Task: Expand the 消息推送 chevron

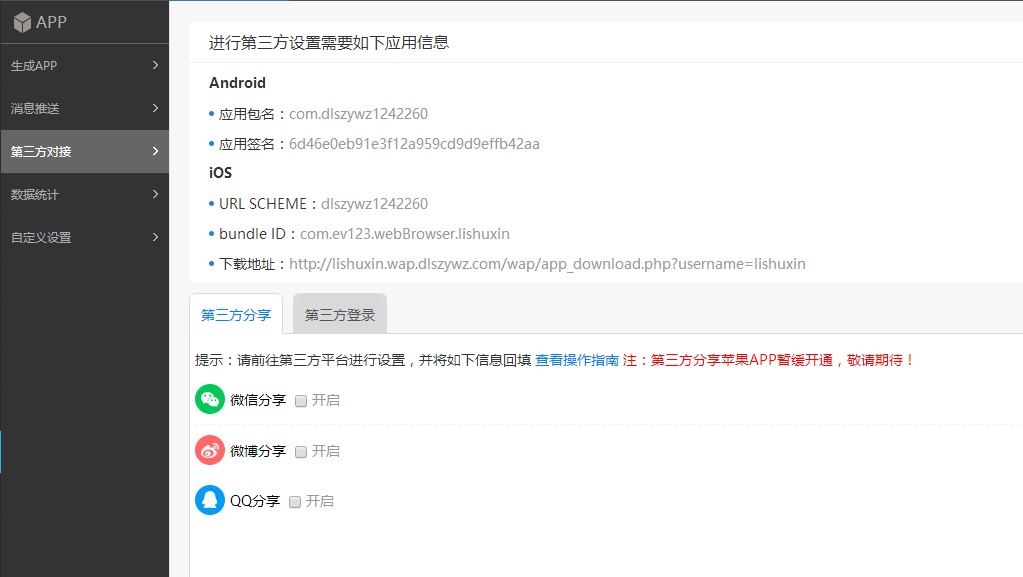Action: [x=155, y=108]
